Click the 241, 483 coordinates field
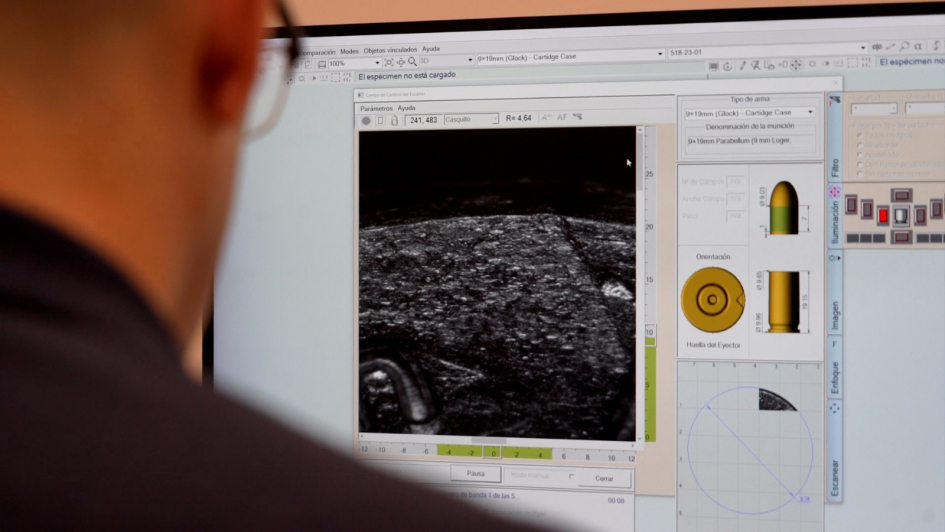The height and width of the screenshot is (532, 945). 423,120
